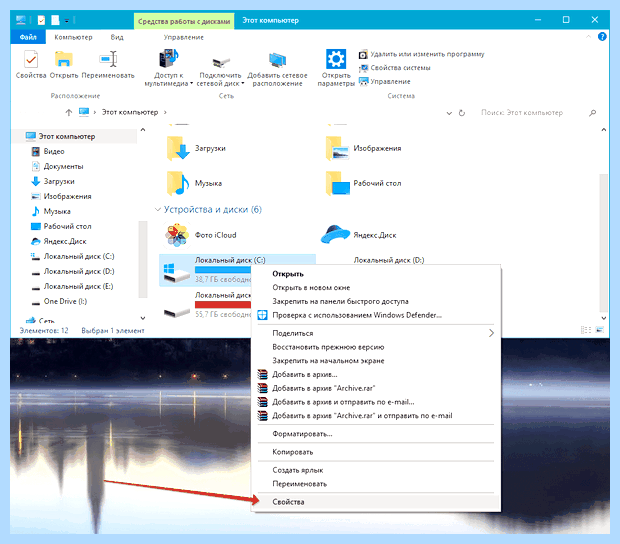Switch to the Вид tab
This screenshot has height=544, width=620.
pos(117,37)
